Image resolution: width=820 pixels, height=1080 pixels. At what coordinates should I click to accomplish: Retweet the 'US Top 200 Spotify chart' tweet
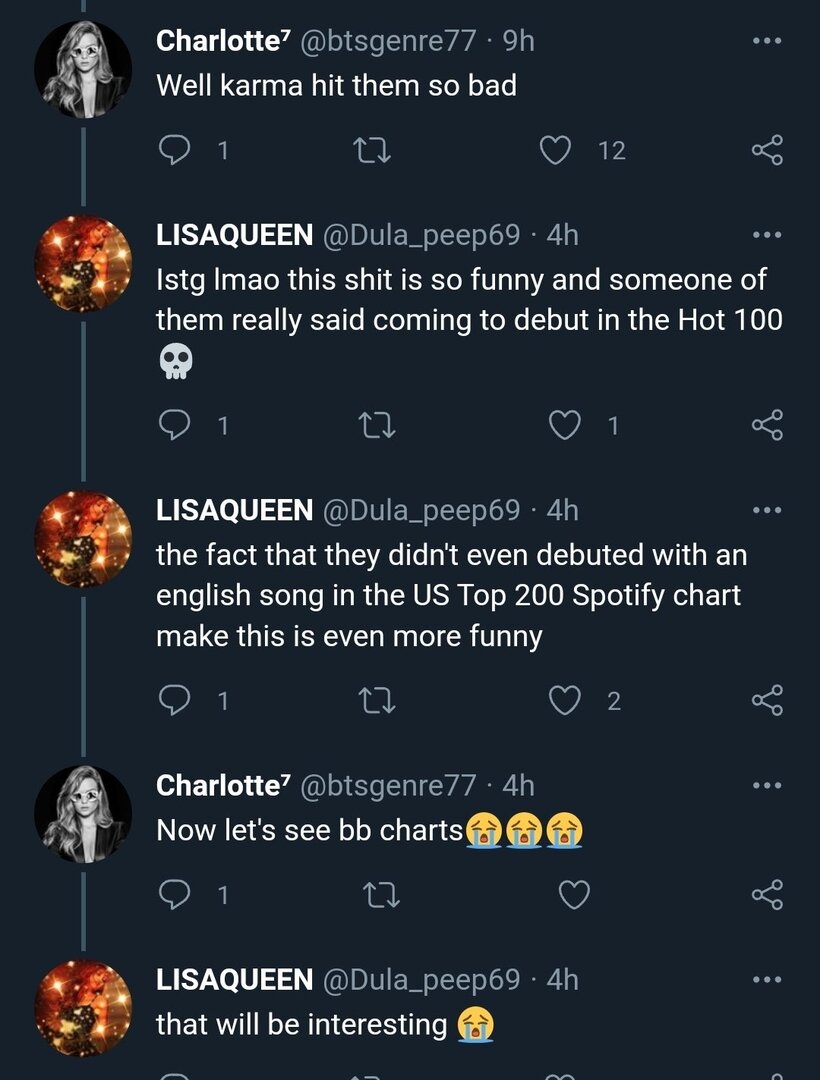(x=378, y=700)
